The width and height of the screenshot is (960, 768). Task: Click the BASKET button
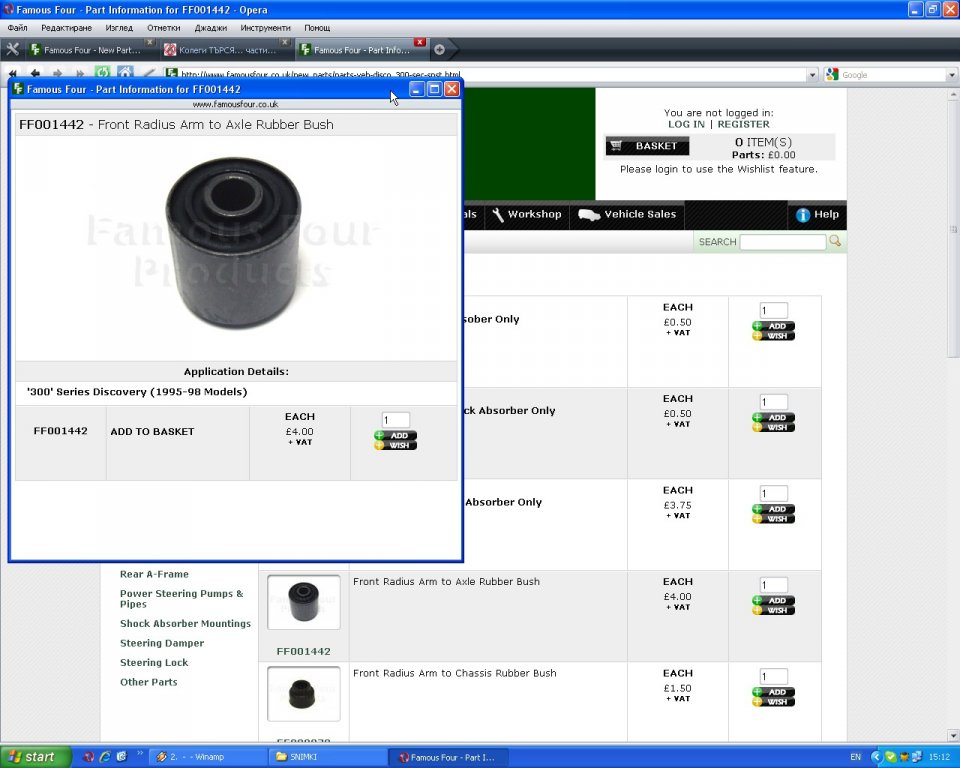coord(647,146)
